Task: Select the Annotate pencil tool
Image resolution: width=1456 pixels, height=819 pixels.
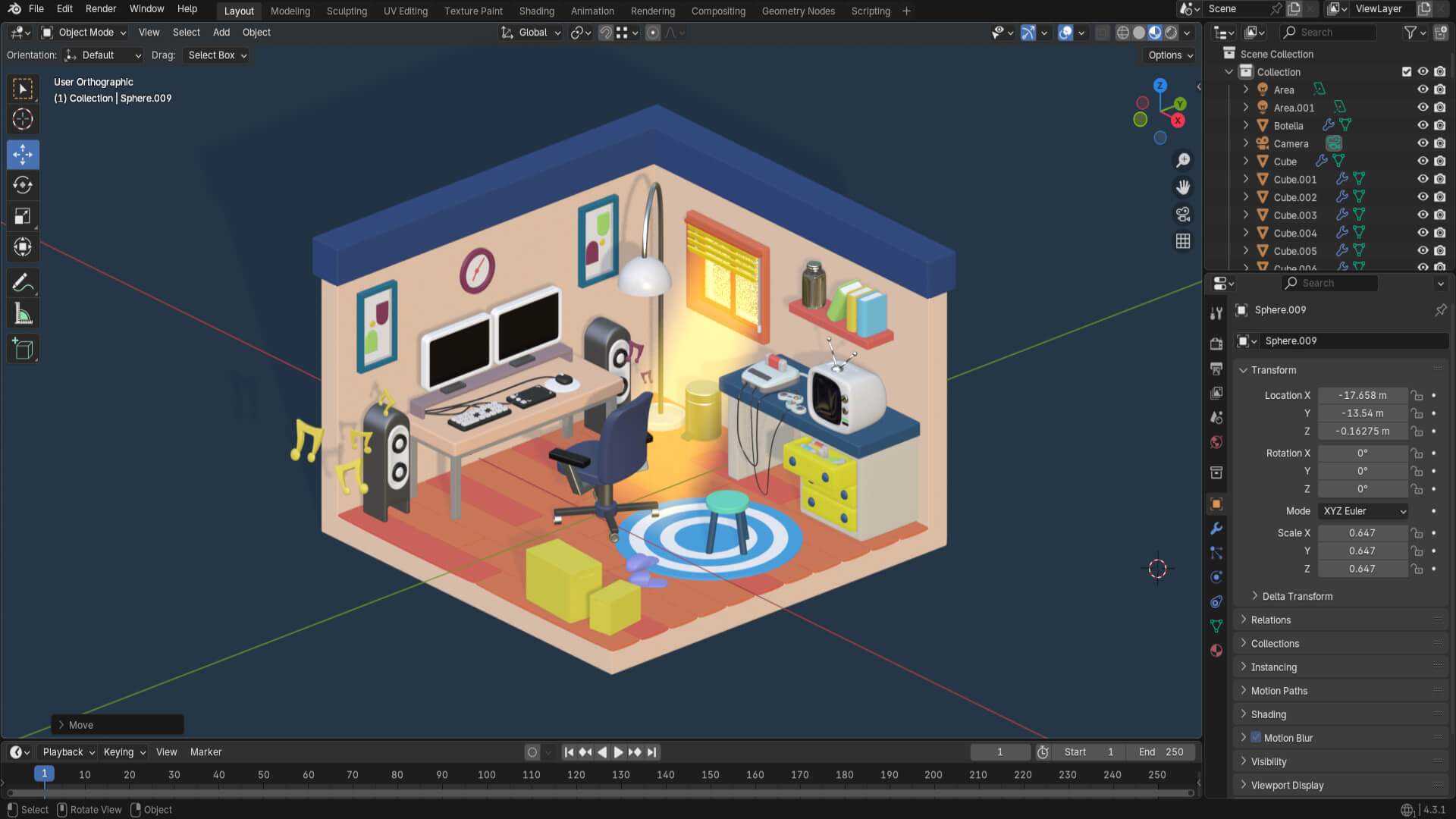Action: click(23, 283)
